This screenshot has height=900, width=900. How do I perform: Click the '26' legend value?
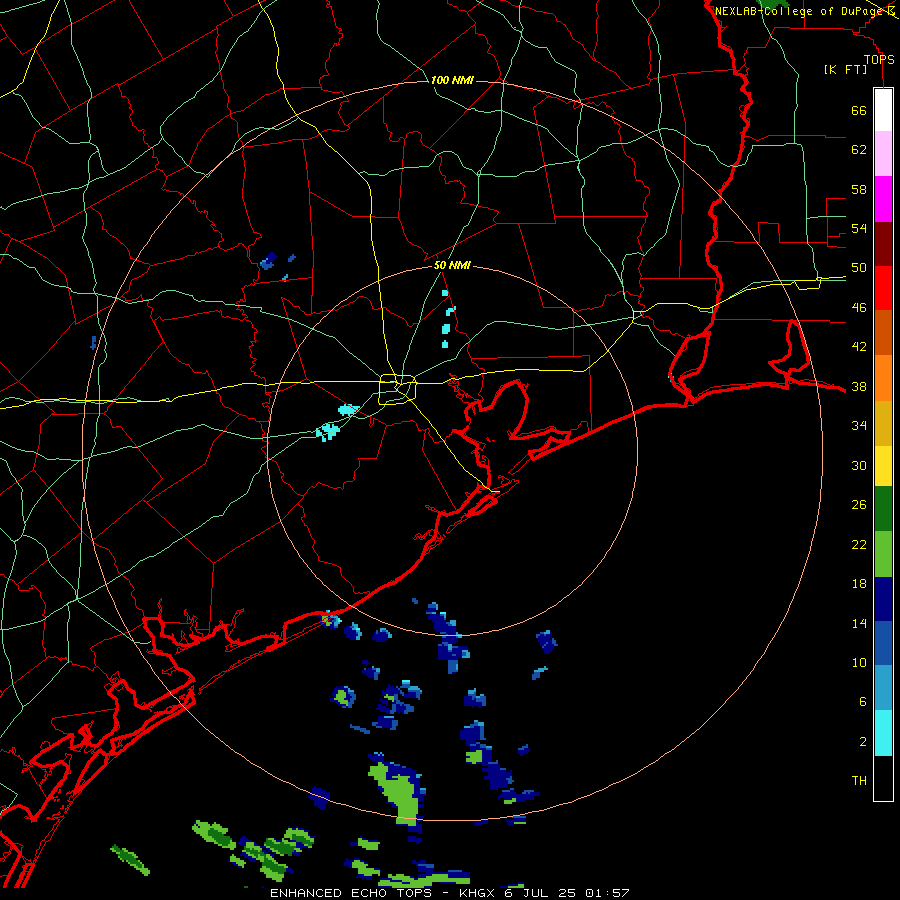pyautogui.click(x=859, y=505)
